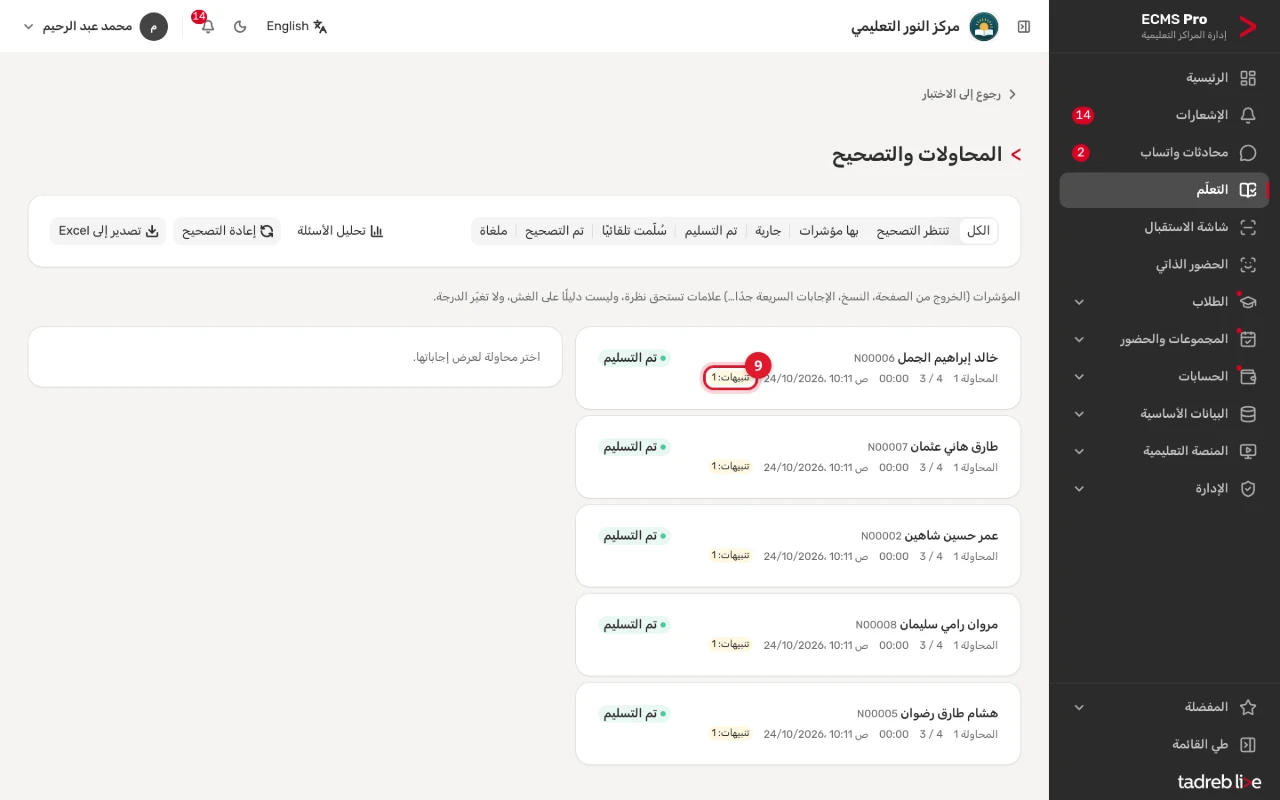Image resolution: width=1280 pixels, height=800 pixels.
Task: Open the الرئيسية dashboard icon in sidebar
Action: pyautogui.click(x=1247, y=78)
